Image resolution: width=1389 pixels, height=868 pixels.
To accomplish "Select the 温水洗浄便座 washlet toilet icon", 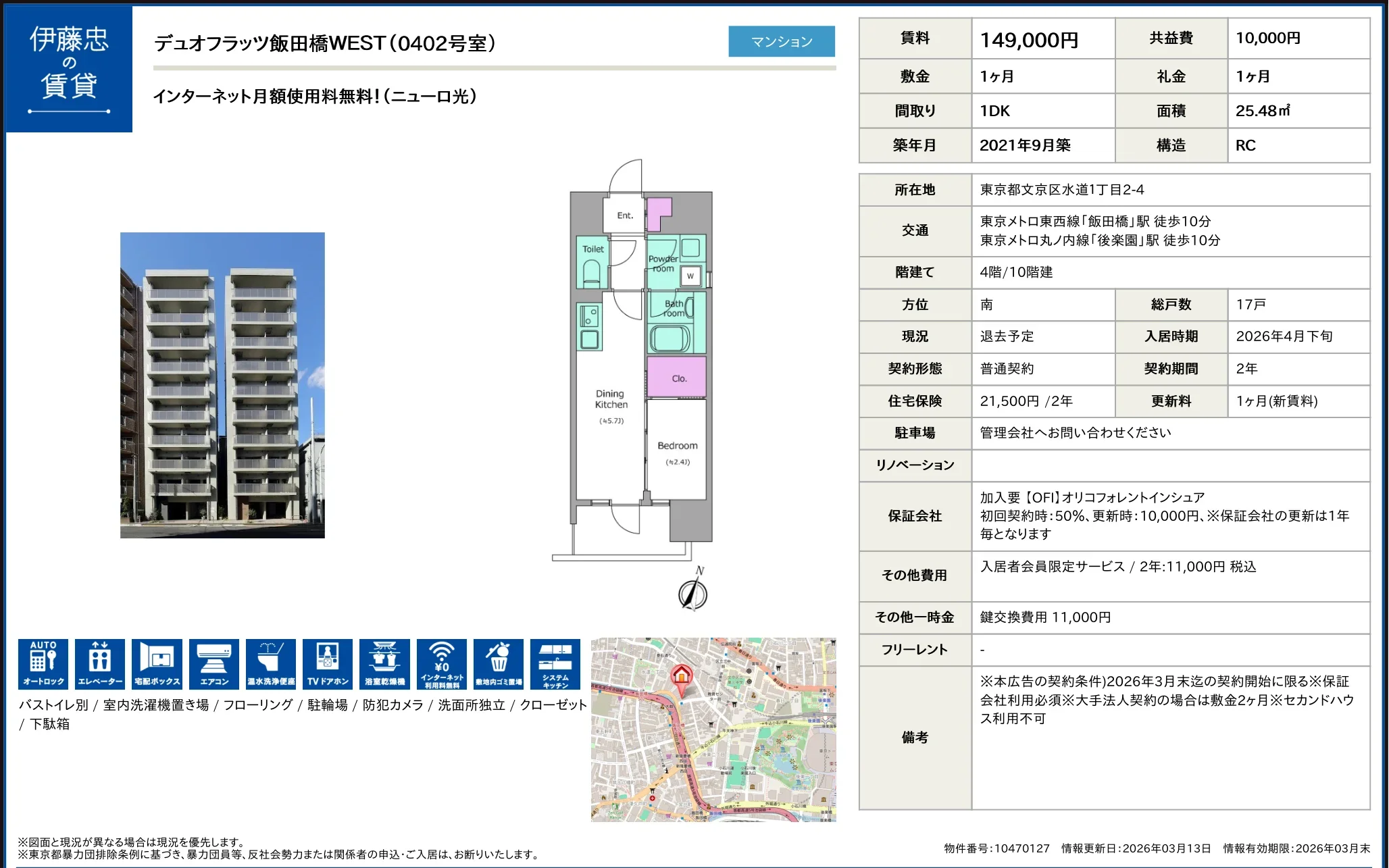I will [271, 664].
